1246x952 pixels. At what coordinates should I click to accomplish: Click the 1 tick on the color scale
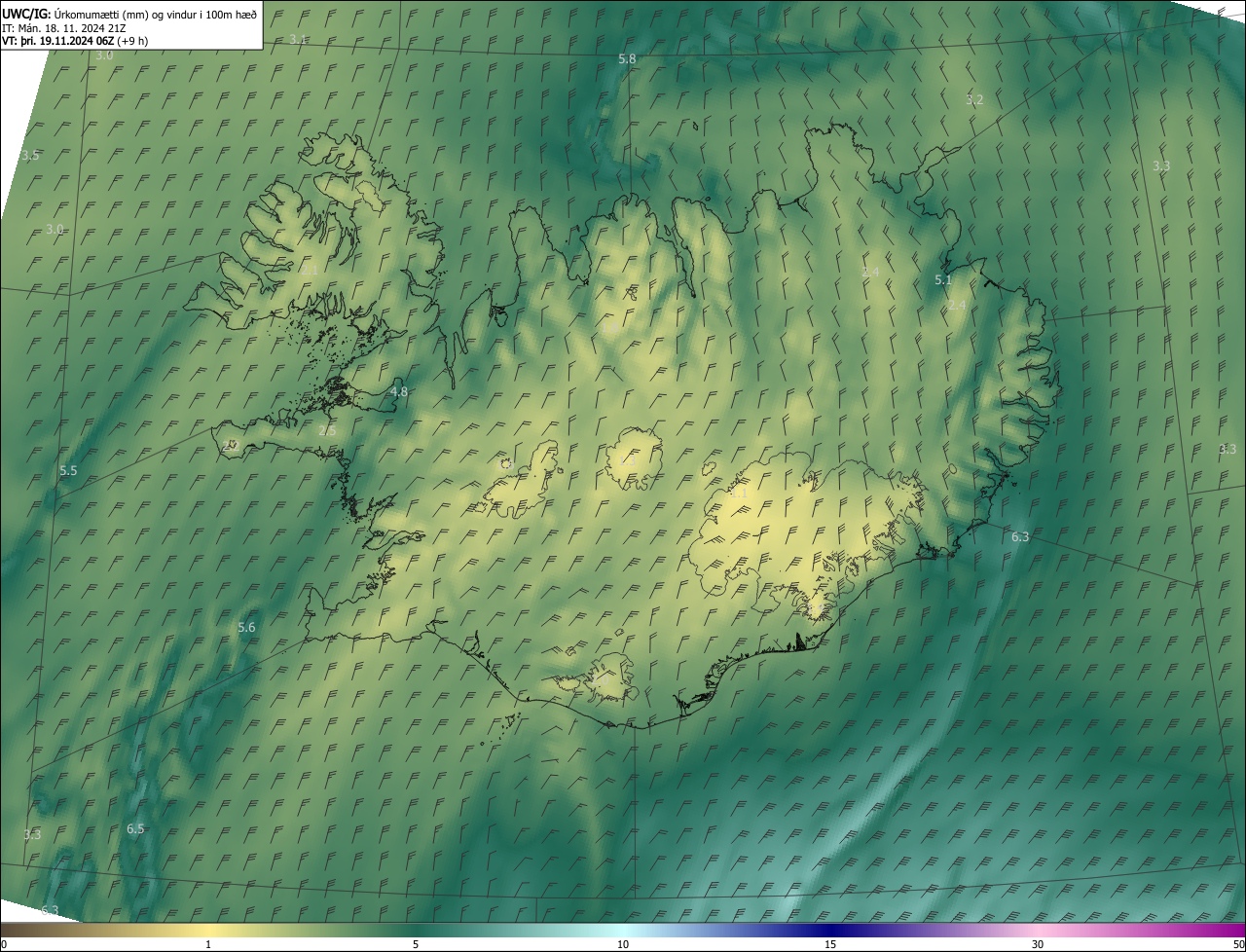[x=208, y=944]
